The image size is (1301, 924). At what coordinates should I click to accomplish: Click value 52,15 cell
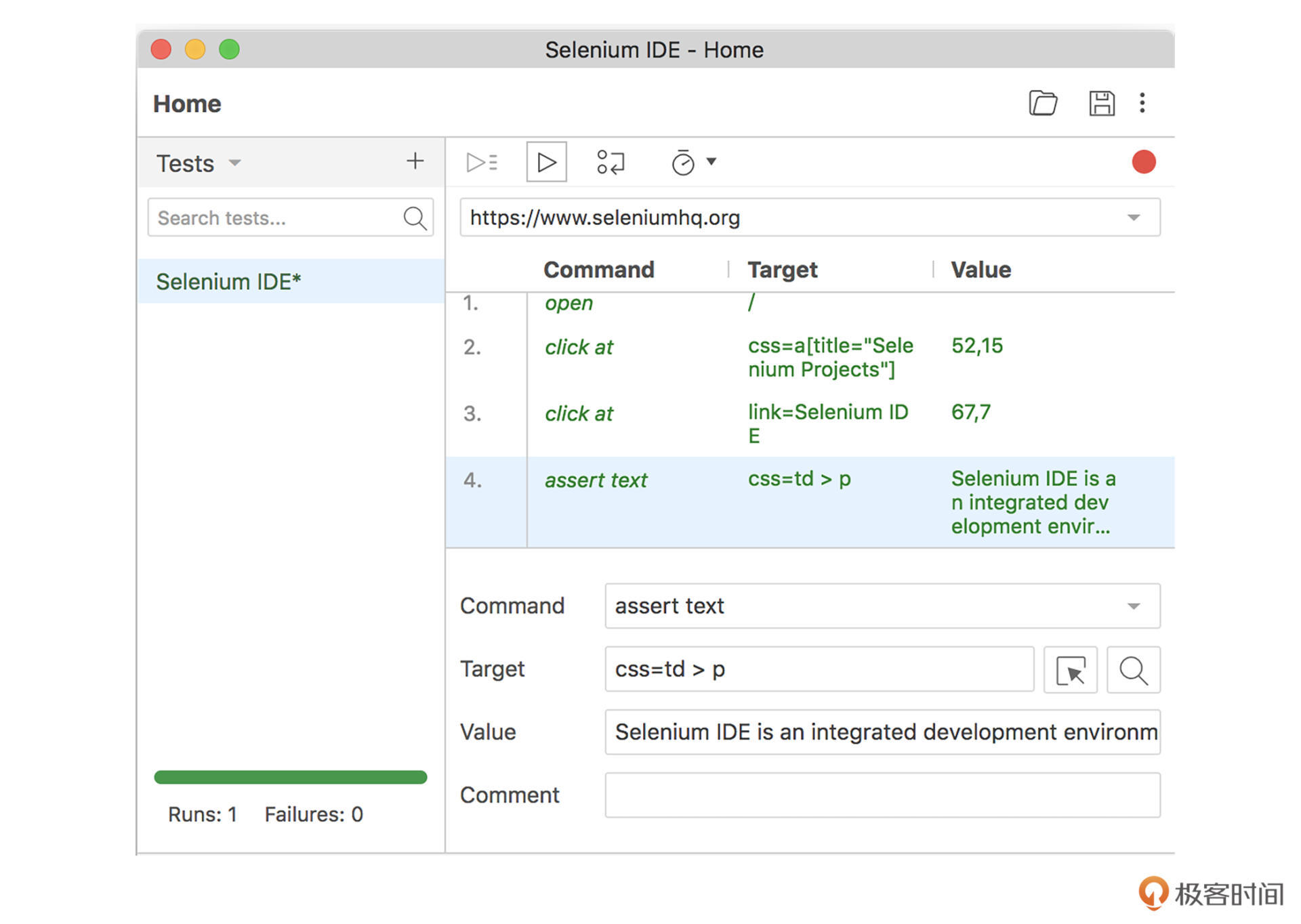pyautogui.click(x=976, y=345)
